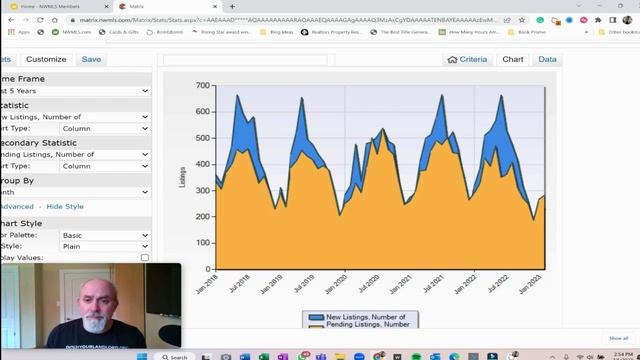Open the Apps bookmark shortcut
The height and width of the screenshot is (360, 640).
click(19, 32)
